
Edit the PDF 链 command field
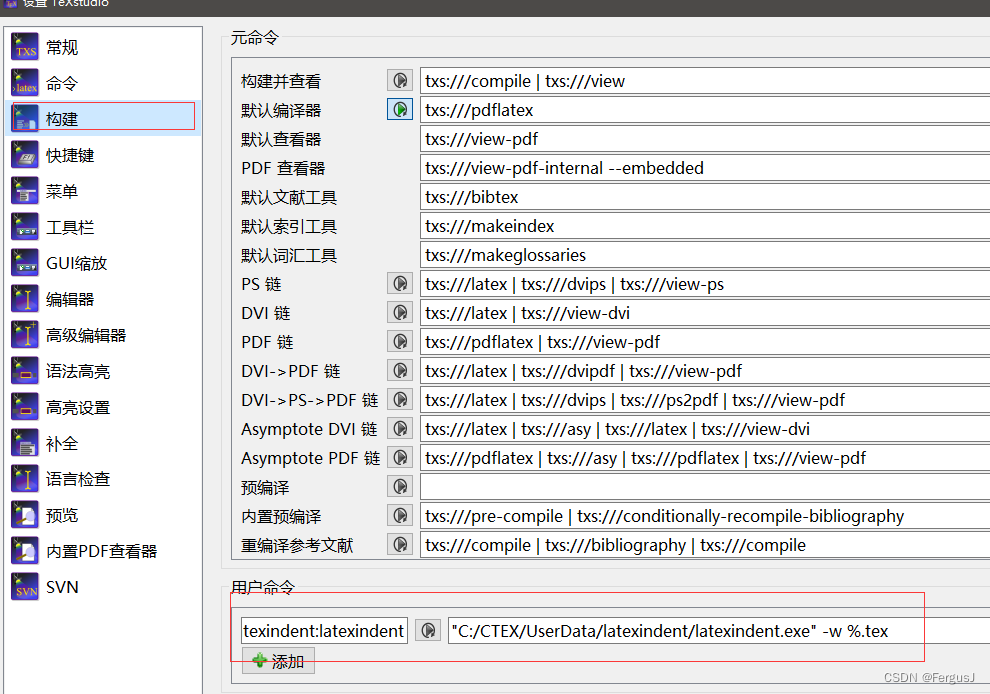(705, 342)
